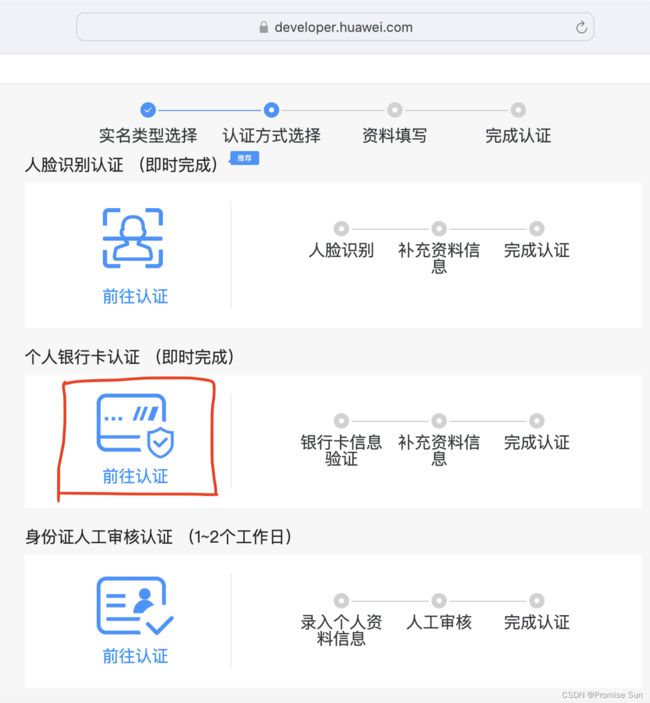Click 前往认证 under face recognition
Image resolution: width=650 pixels, height=703 pixels.
[135, 296]
